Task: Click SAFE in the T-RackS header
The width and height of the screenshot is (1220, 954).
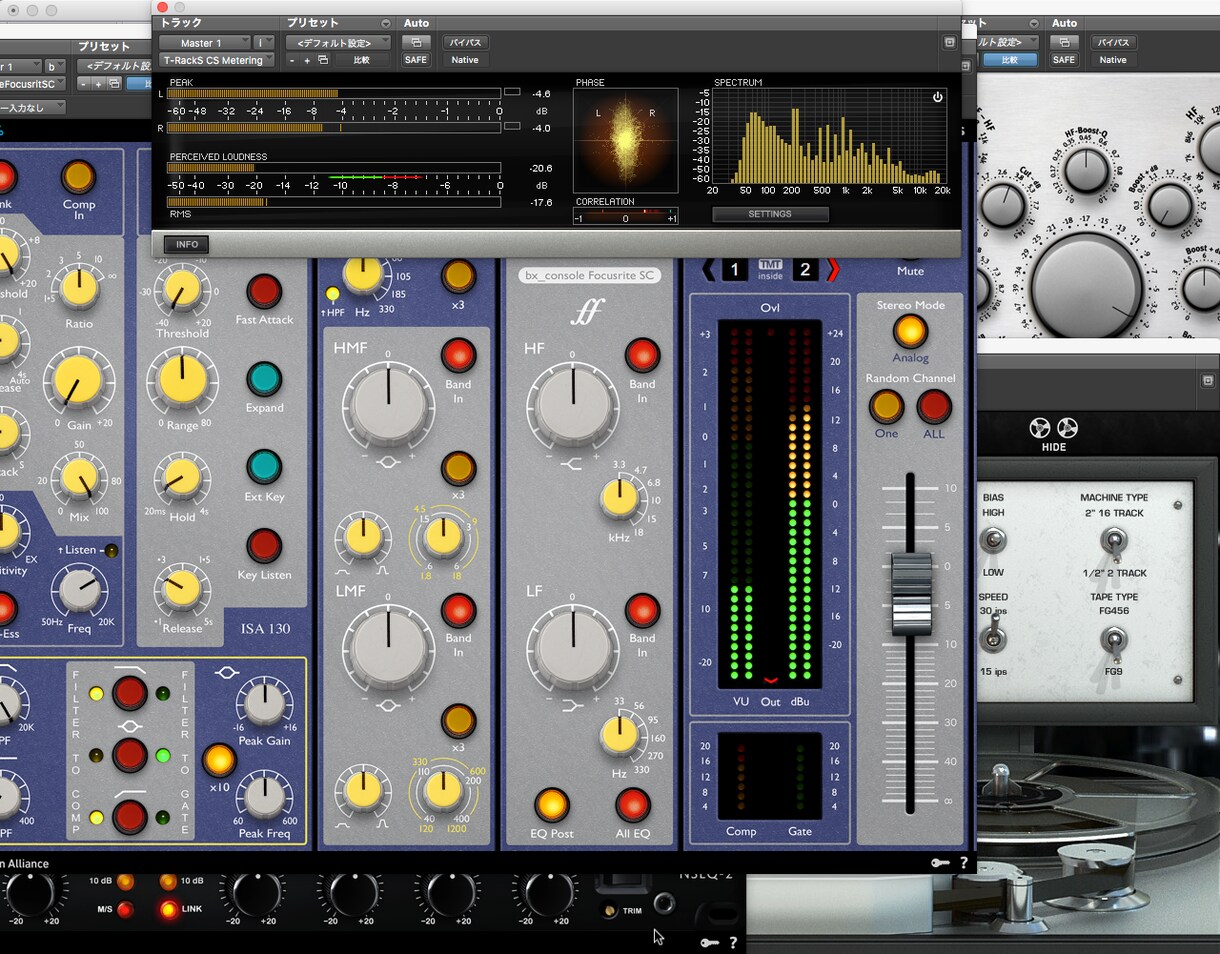Action: [416, 60]
